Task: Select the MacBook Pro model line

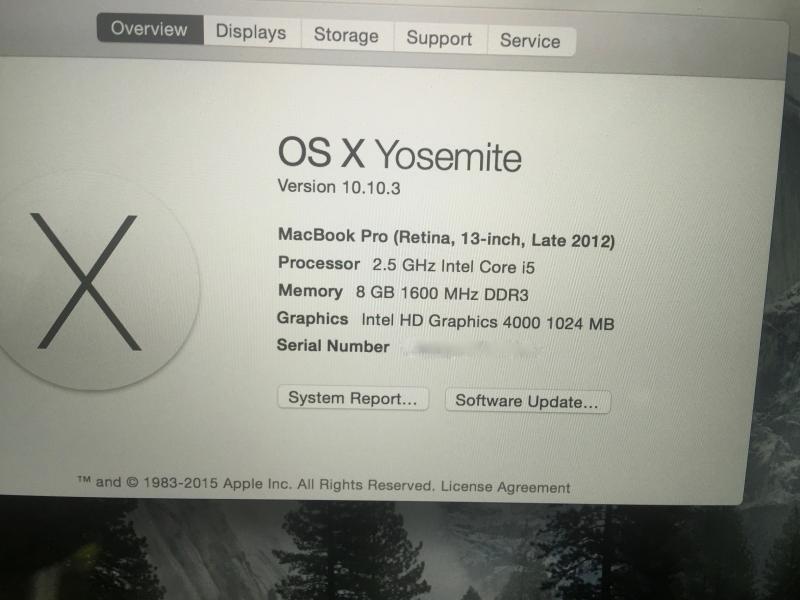Action: tap(446, 238)
